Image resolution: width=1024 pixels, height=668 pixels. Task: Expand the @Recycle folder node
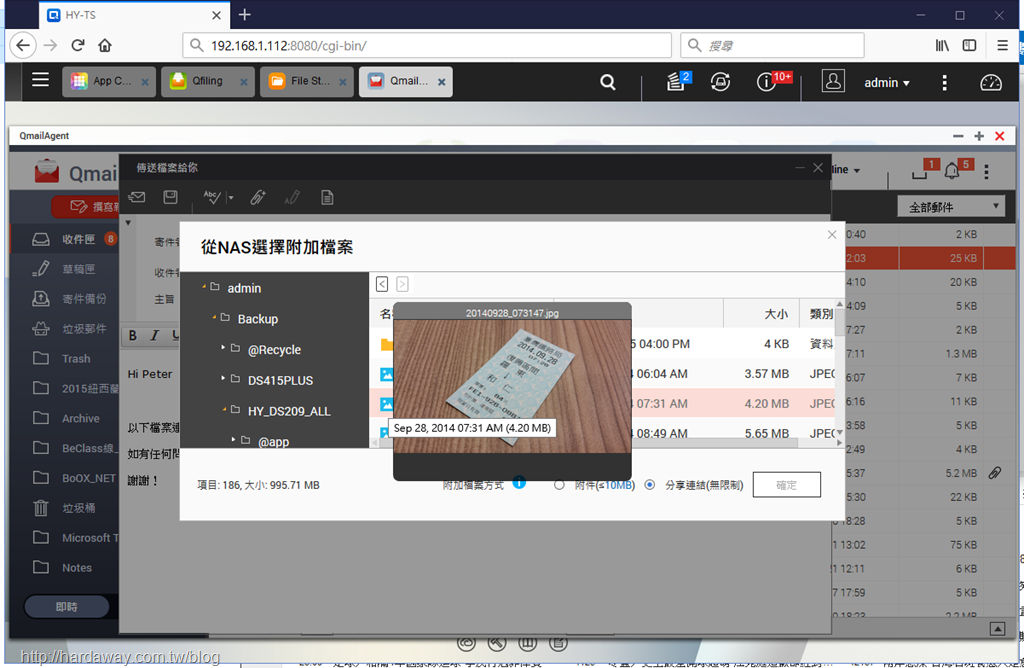[223, 347]
